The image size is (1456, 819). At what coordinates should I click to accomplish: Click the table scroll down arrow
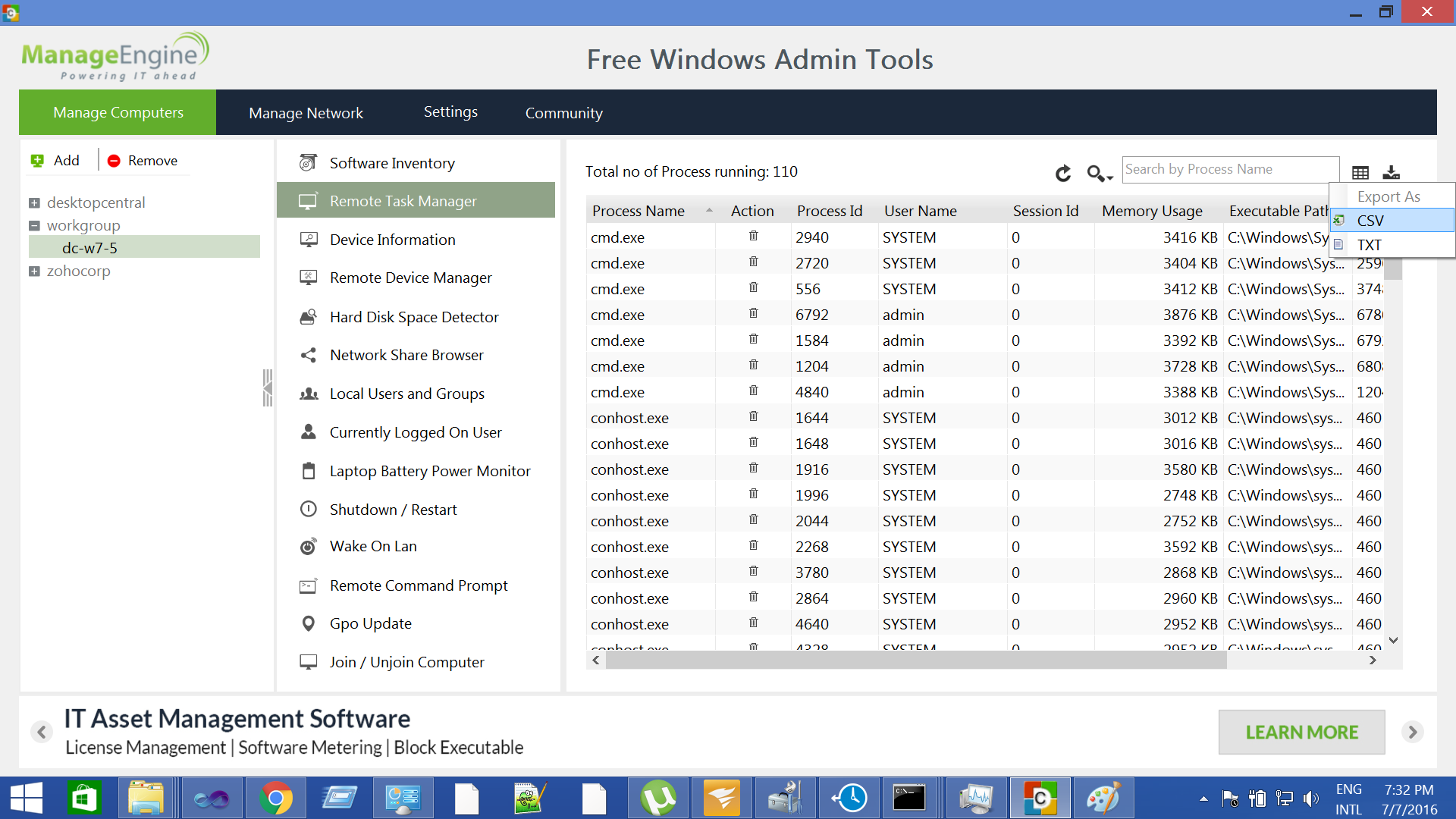click(1393, 641)
